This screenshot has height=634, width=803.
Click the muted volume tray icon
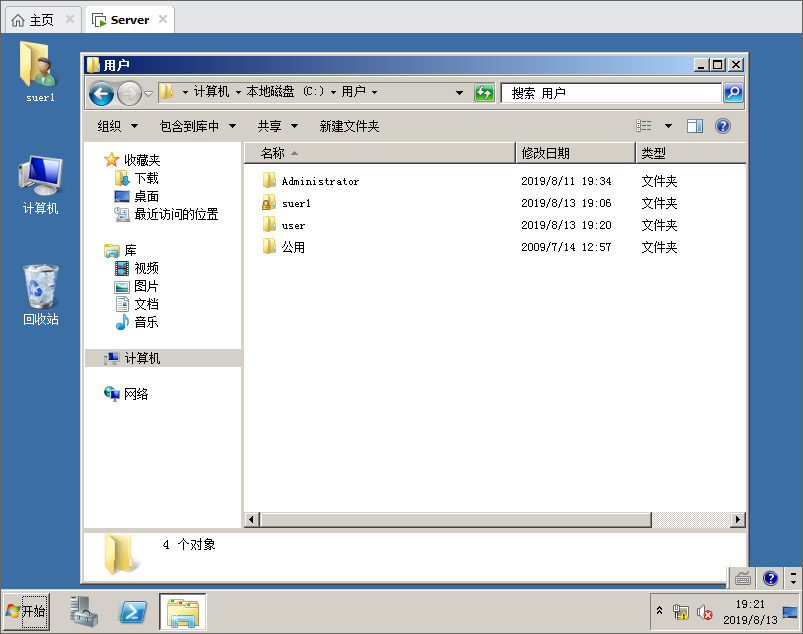point(705,611)
